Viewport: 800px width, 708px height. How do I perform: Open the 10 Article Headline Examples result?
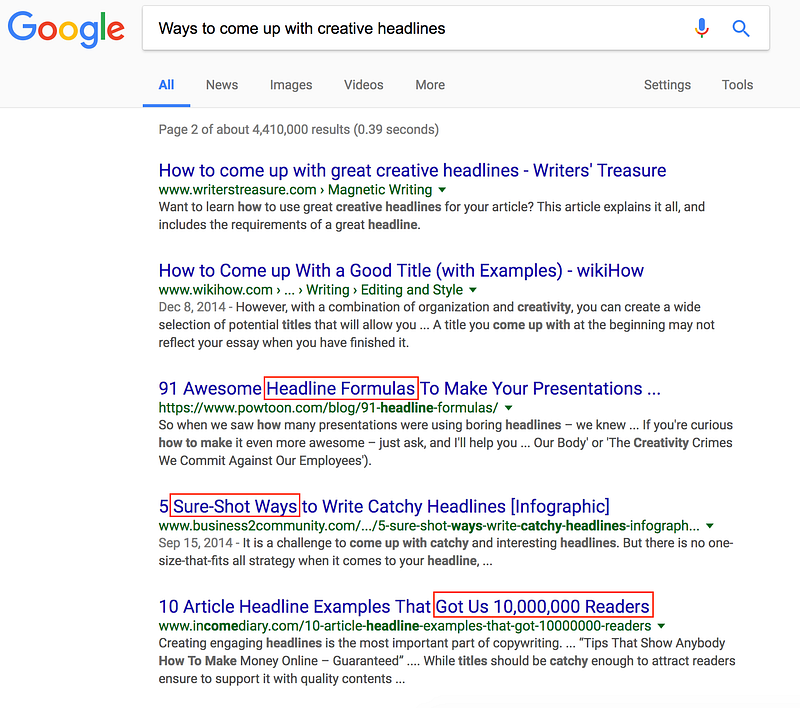click(404, 606)
